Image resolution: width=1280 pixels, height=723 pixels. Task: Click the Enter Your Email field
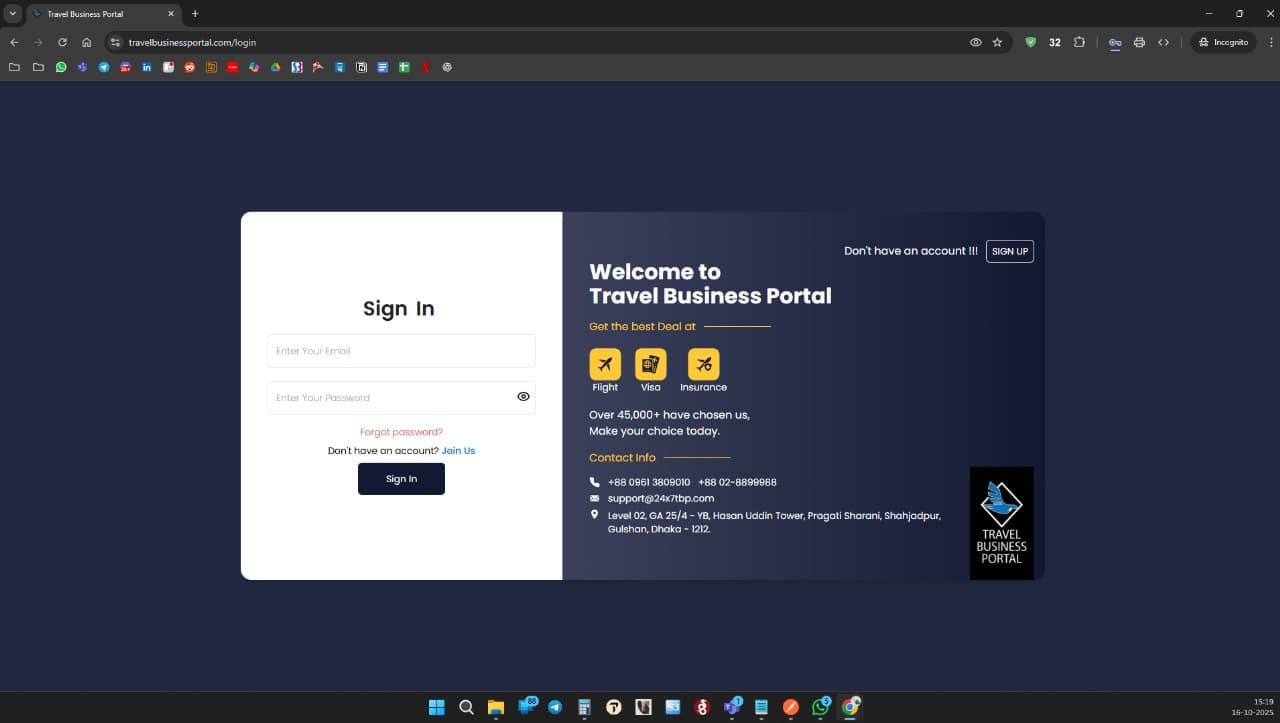401,350
